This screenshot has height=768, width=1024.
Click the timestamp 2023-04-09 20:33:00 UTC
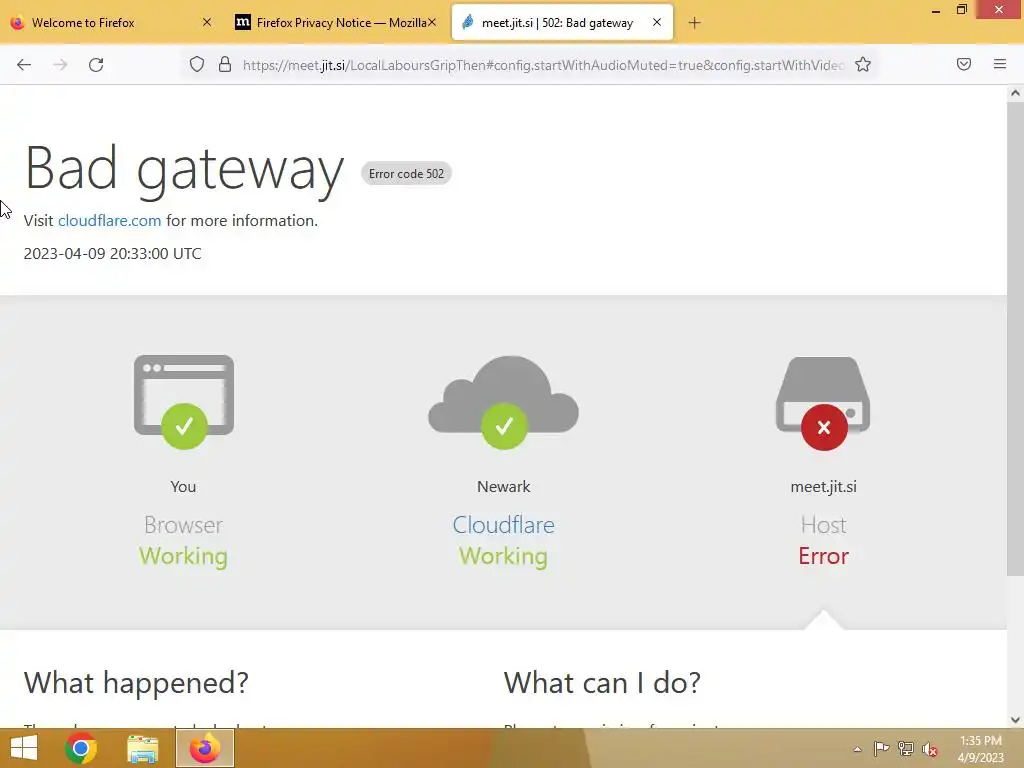112,253
